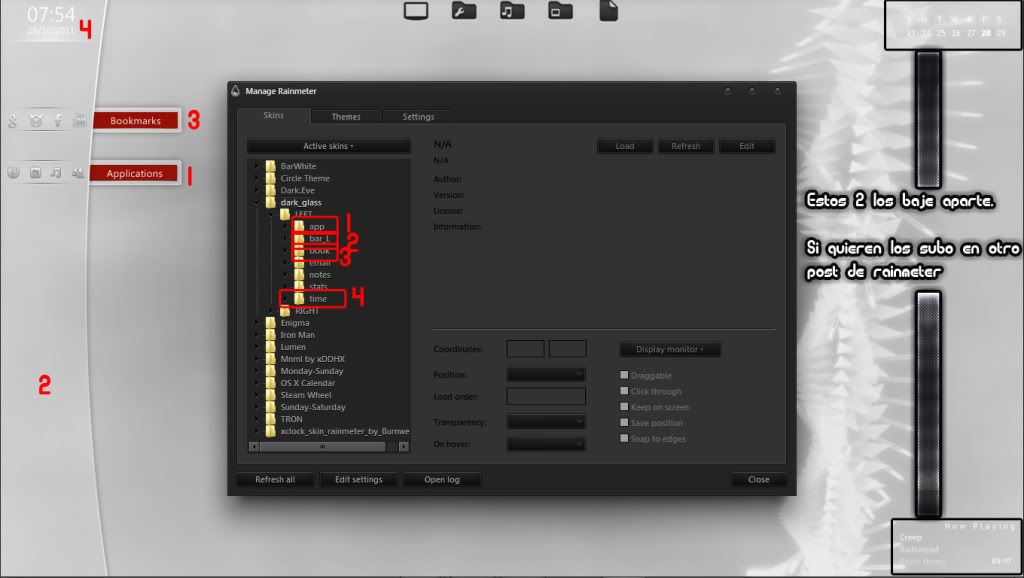
Task: Click the Facebook bookmark icon beside Bookmarks
Action: pos(58,120)
